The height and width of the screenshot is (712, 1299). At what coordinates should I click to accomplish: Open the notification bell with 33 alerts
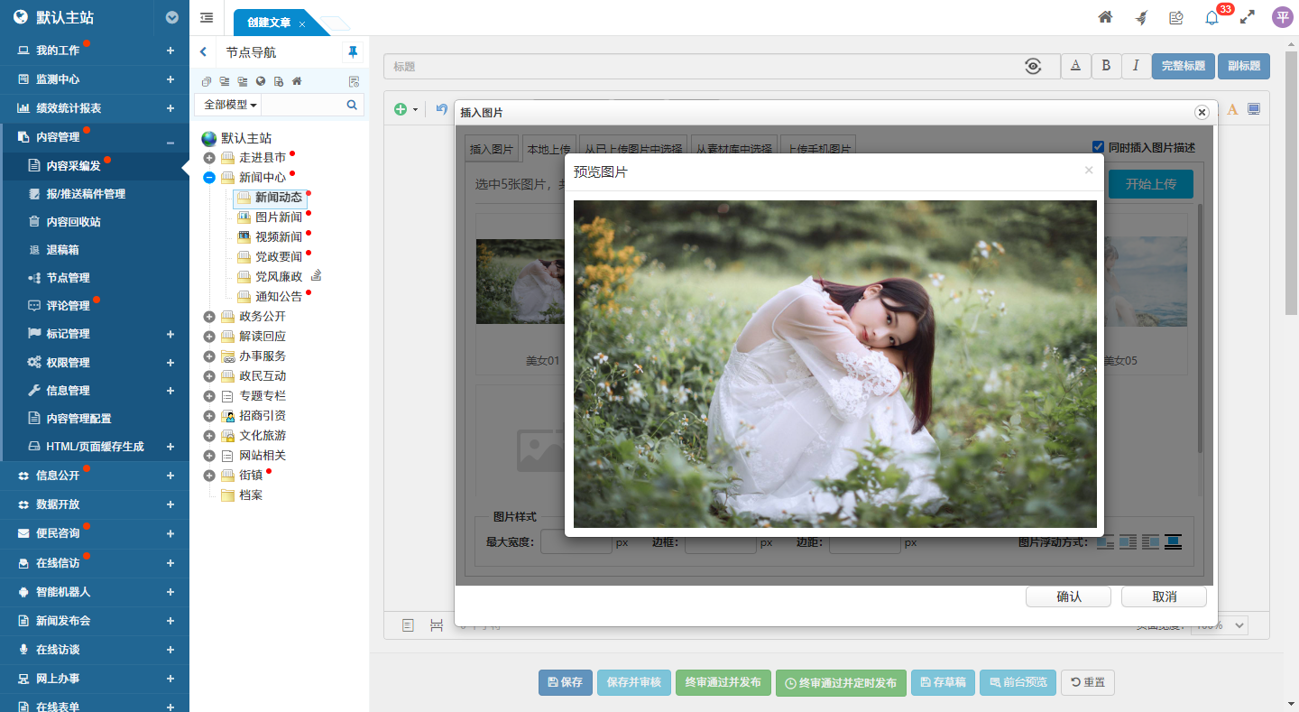pyautogui.click(x=1212, y=18)
